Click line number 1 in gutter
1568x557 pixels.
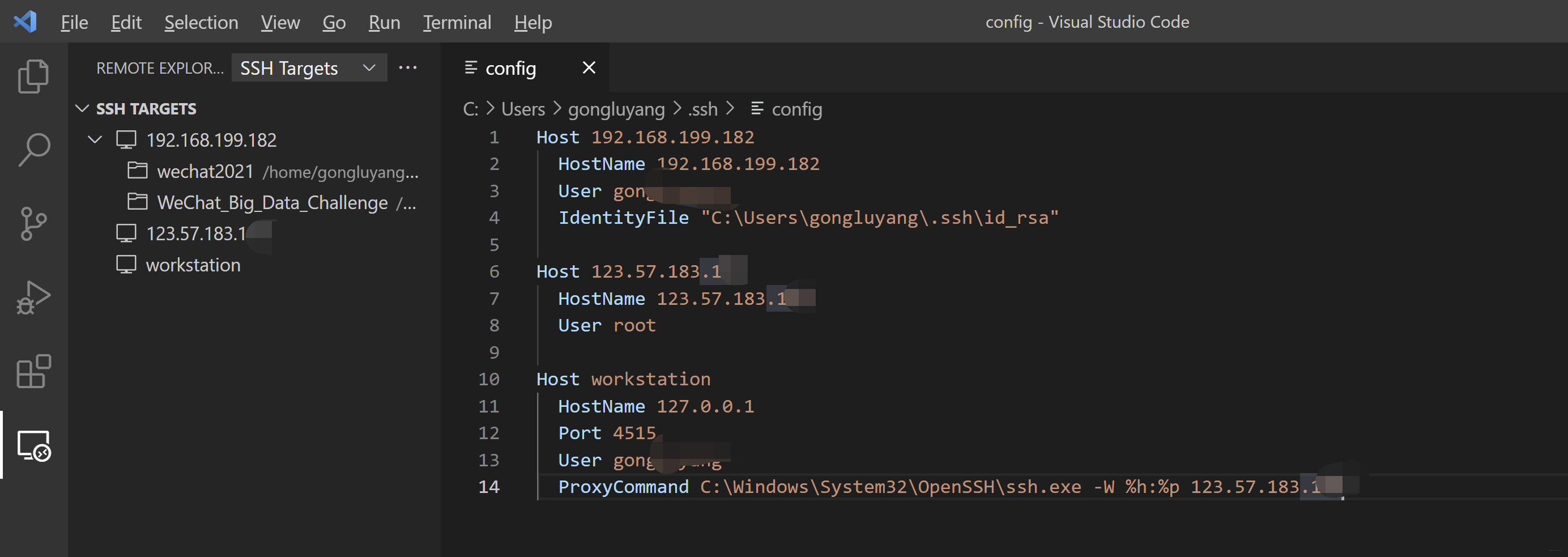click(x=493, y=137)
